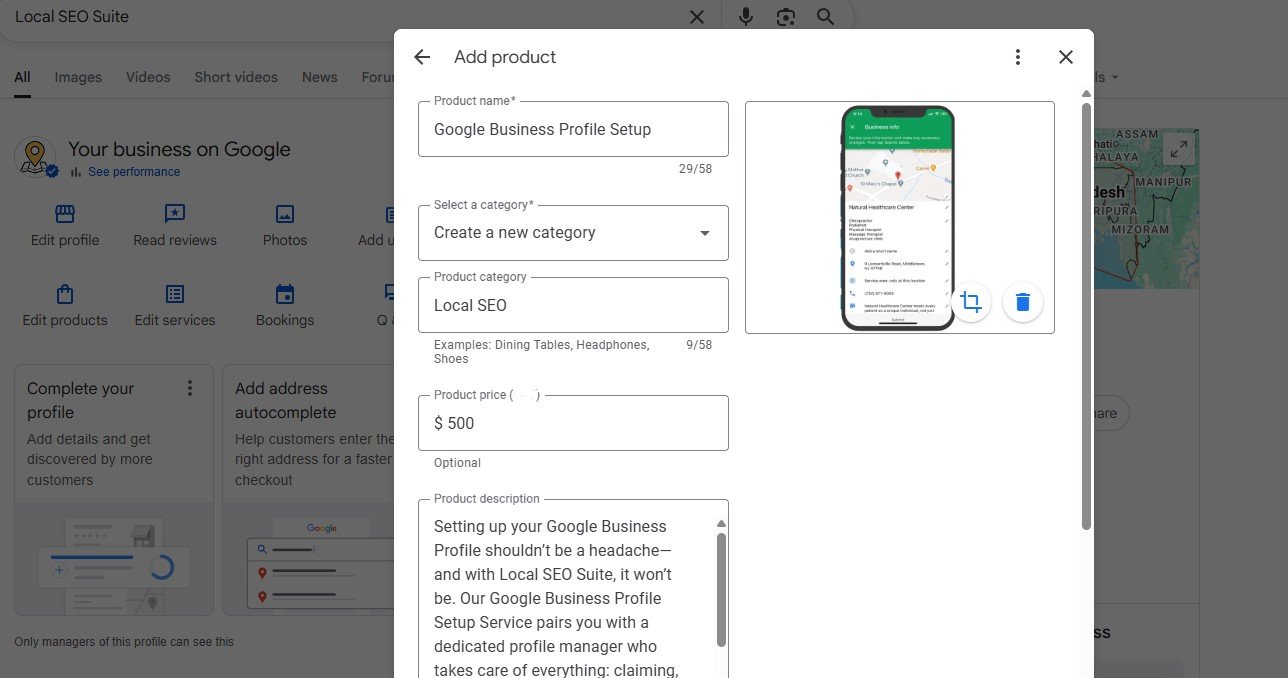Click the crop icon on product image

(x=970, y=301)
